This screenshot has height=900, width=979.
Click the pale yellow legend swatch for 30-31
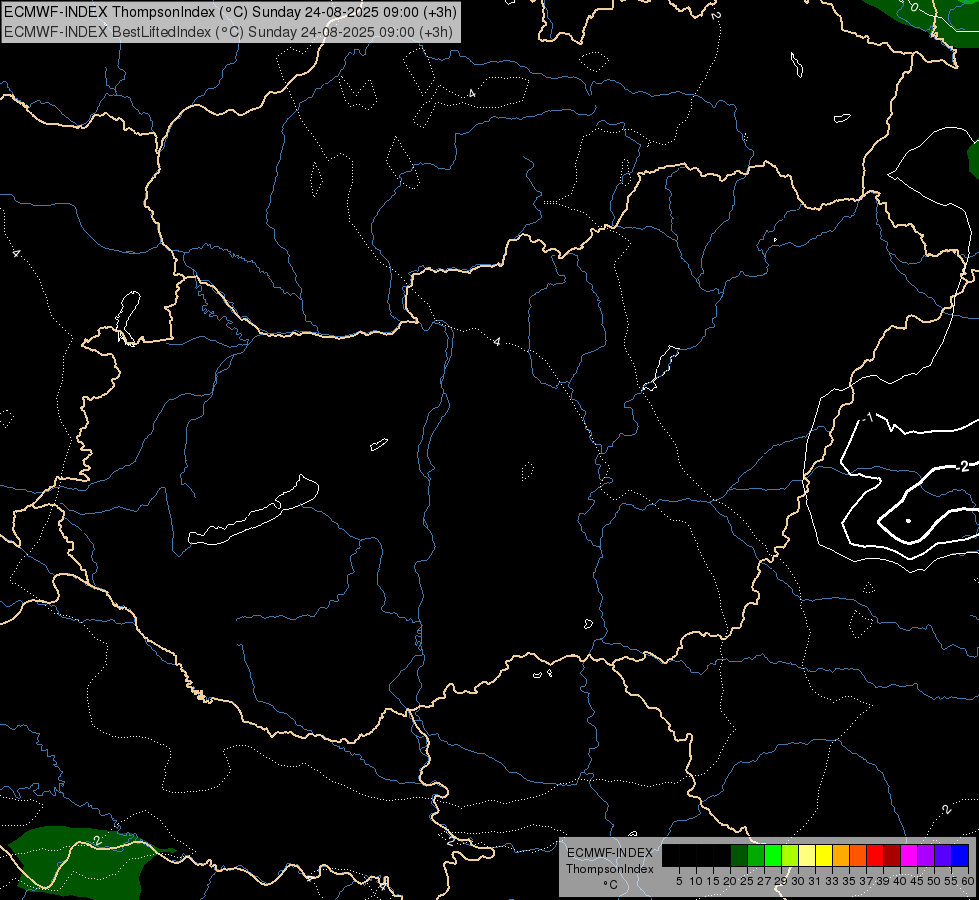(x=807, y=855)
